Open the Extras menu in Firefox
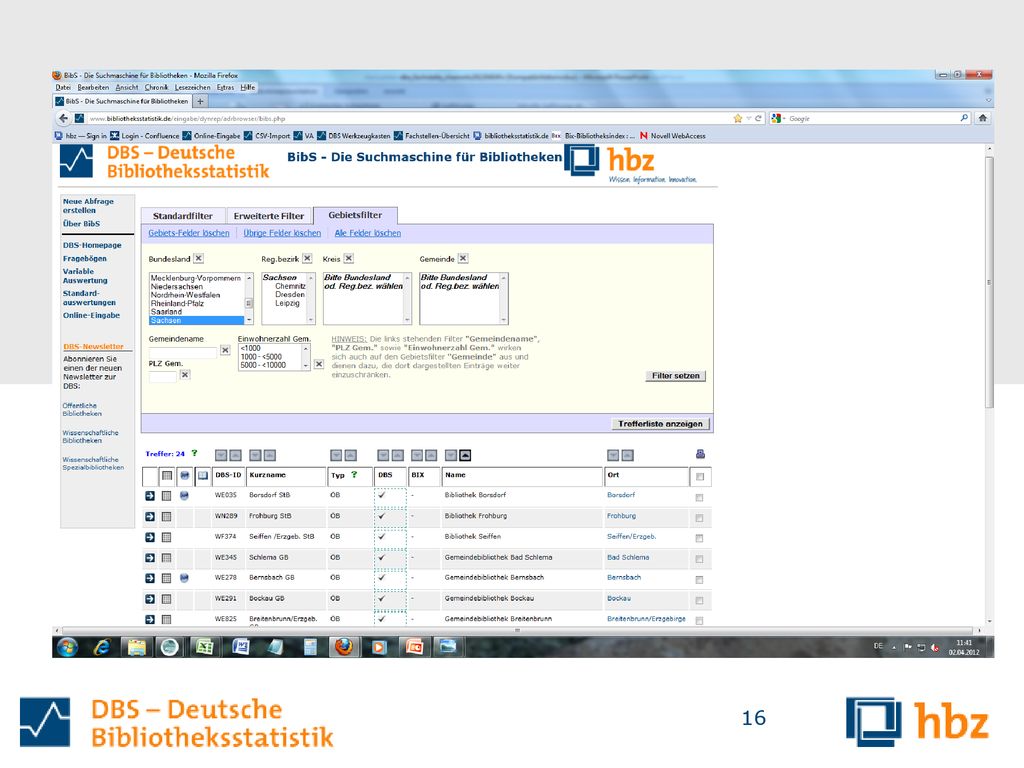Viewport: 1024px width, 768px height. 225,88
